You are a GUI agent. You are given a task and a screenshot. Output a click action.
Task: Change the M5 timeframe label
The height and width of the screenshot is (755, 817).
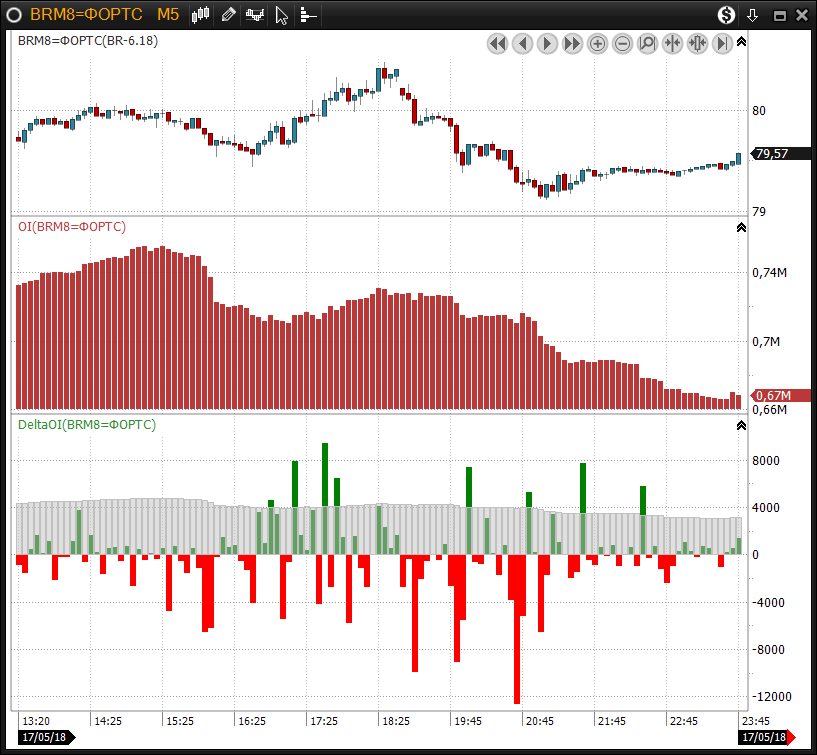point(168,15)
